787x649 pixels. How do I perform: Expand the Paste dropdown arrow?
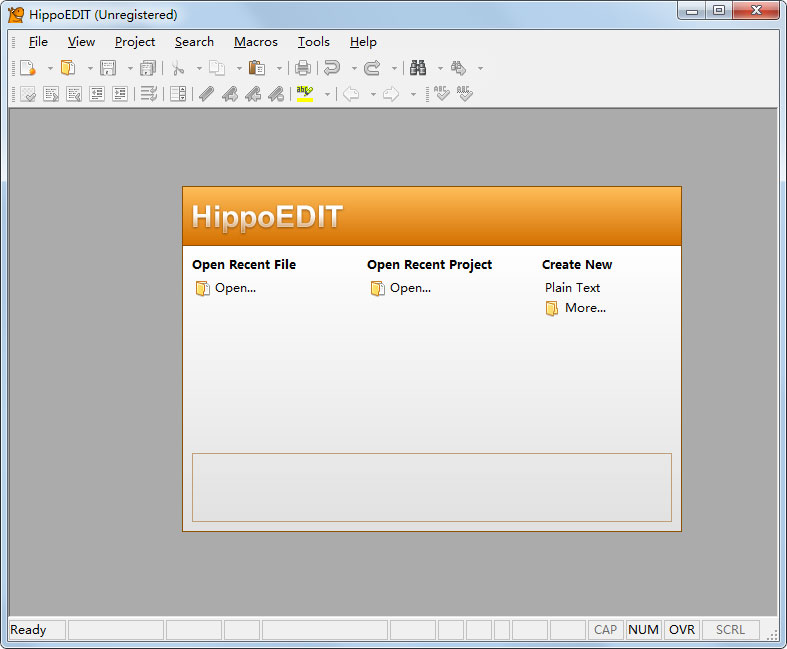coord(279,68)
